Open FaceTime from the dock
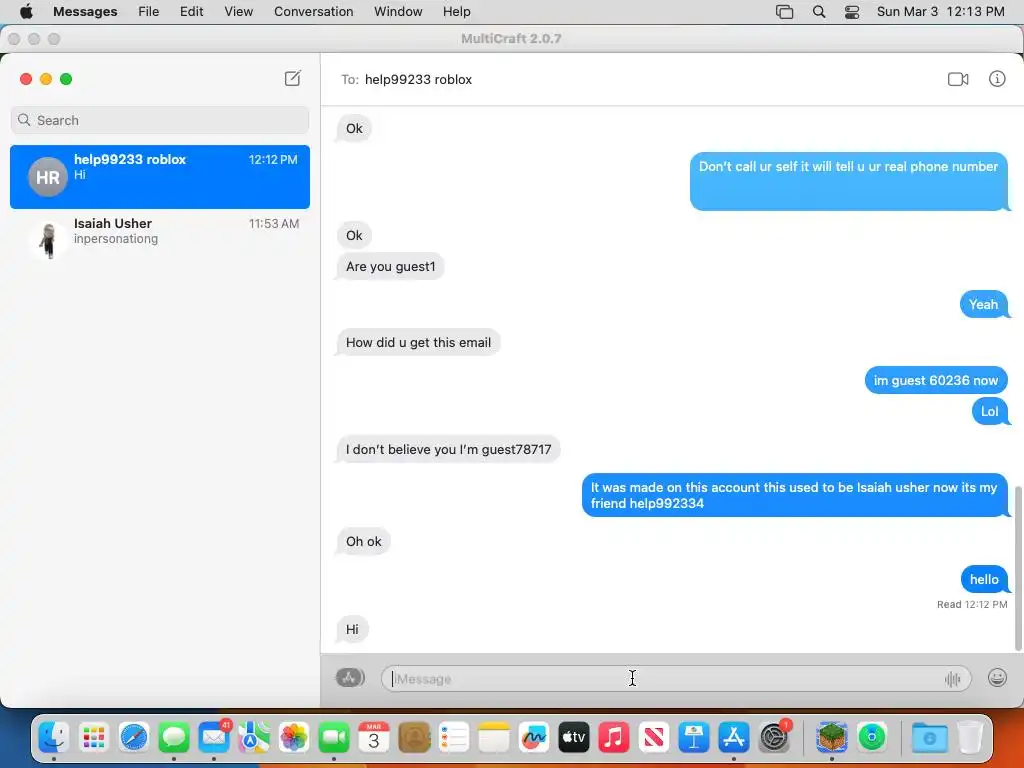 [334, 737]
